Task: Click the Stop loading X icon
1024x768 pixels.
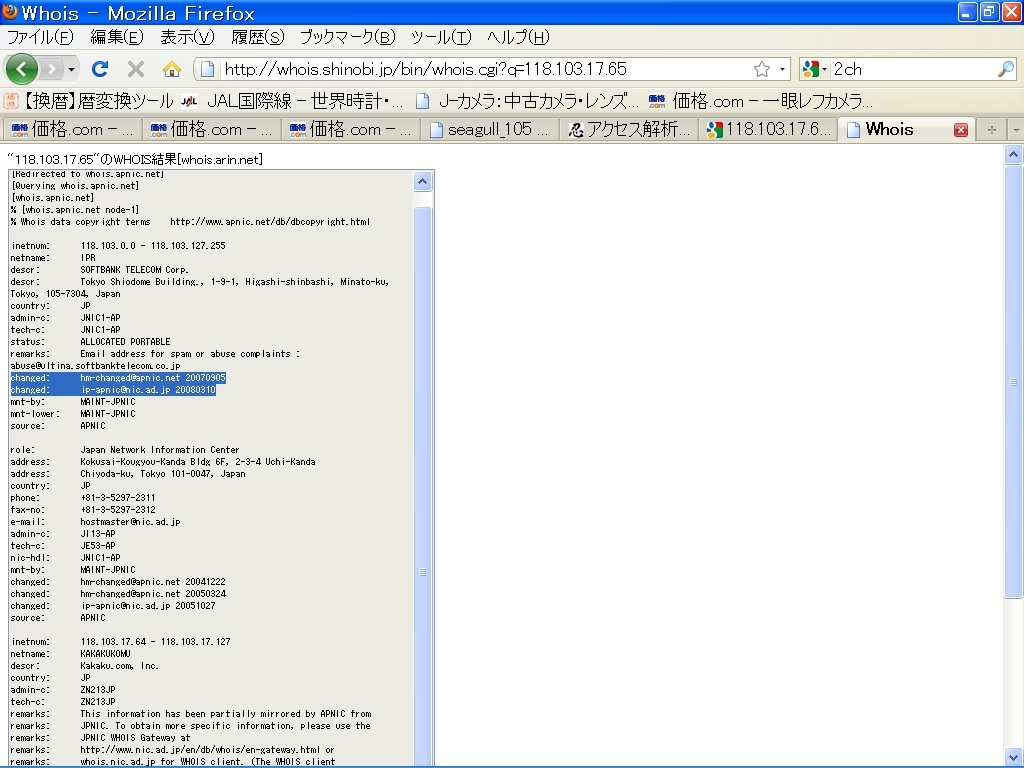Action: (136, 69)
